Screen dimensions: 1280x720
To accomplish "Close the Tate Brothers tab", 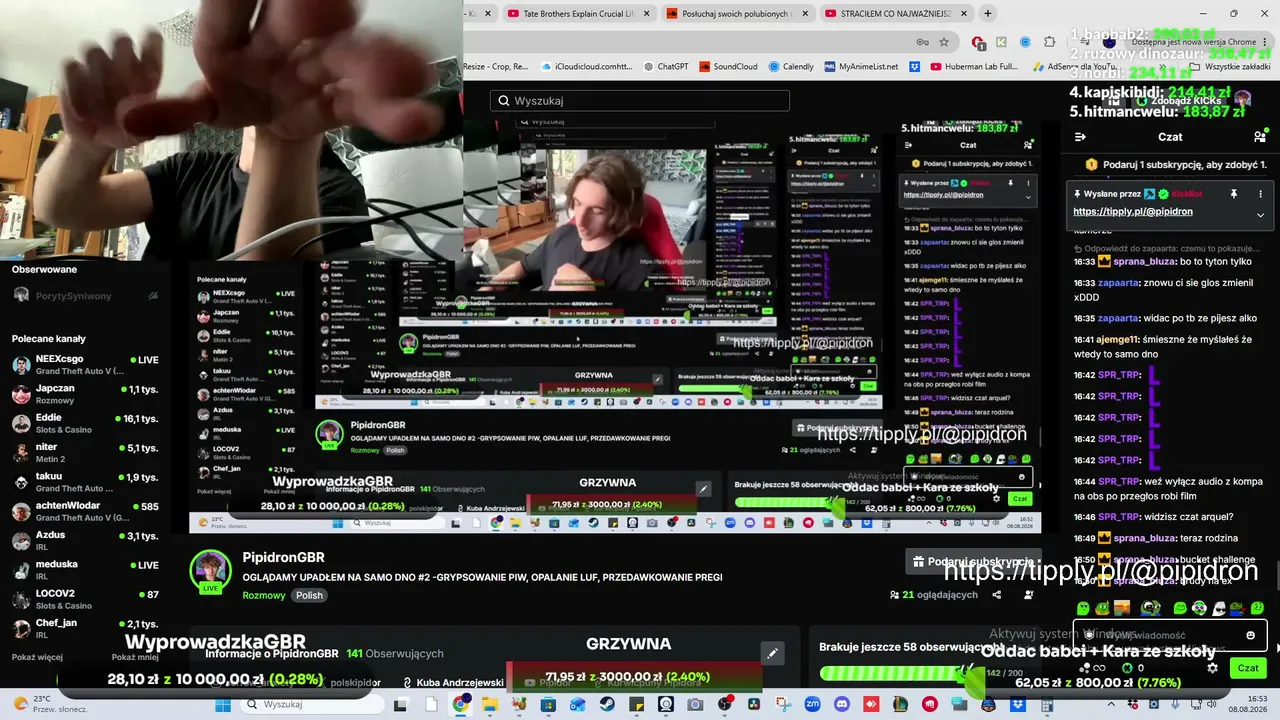I will coord(646,14).
